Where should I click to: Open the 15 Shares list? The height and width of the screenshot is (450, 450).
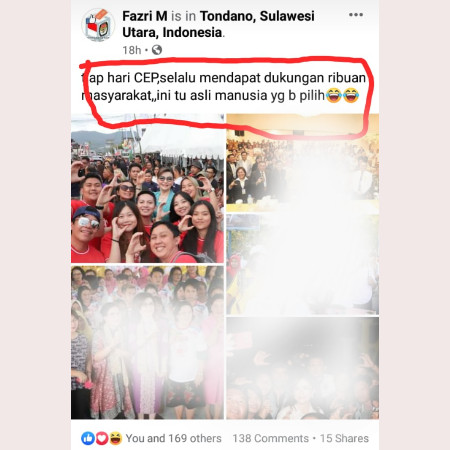344,438
